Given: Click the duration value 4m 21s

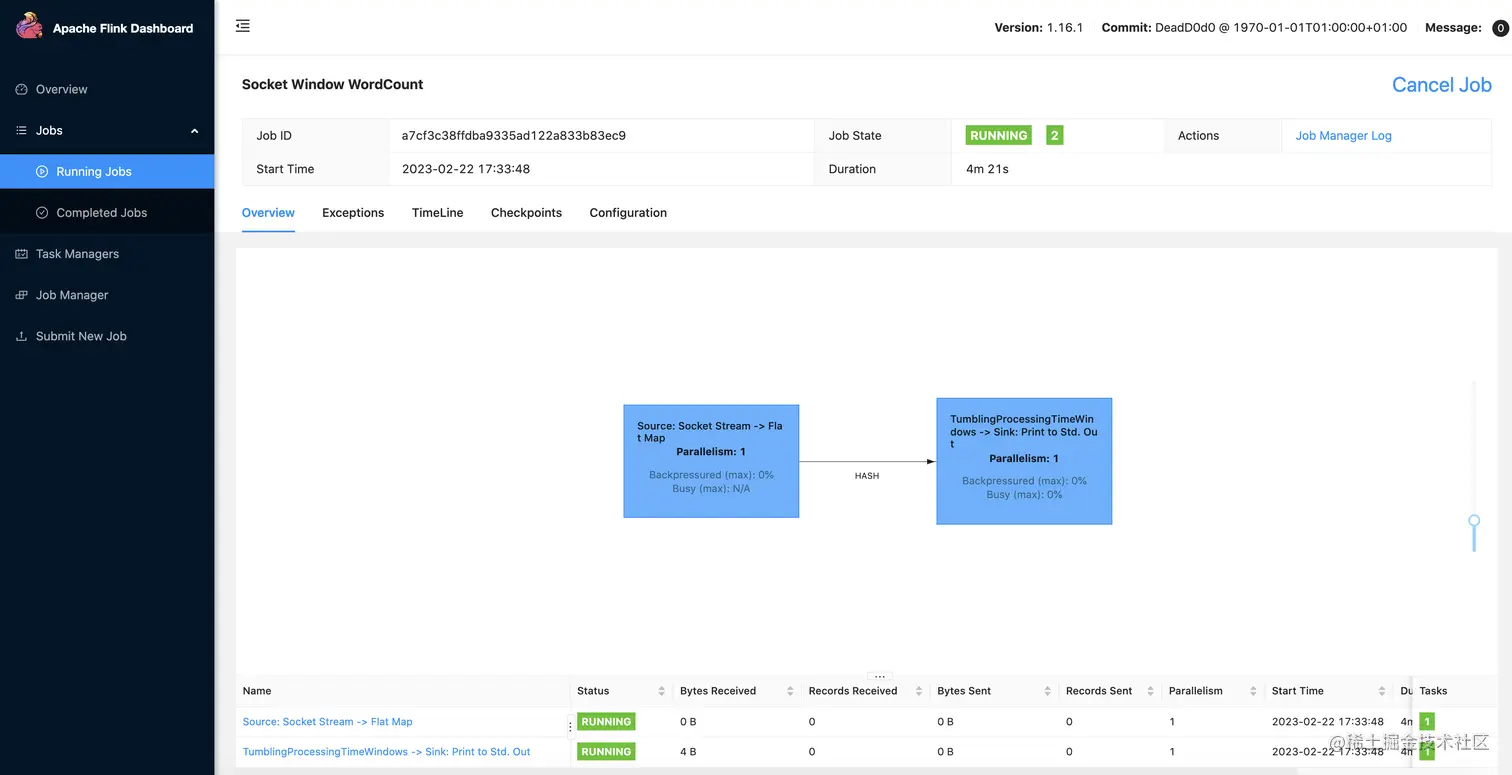Looking at the screenshot, I should (x=987, y=169).
